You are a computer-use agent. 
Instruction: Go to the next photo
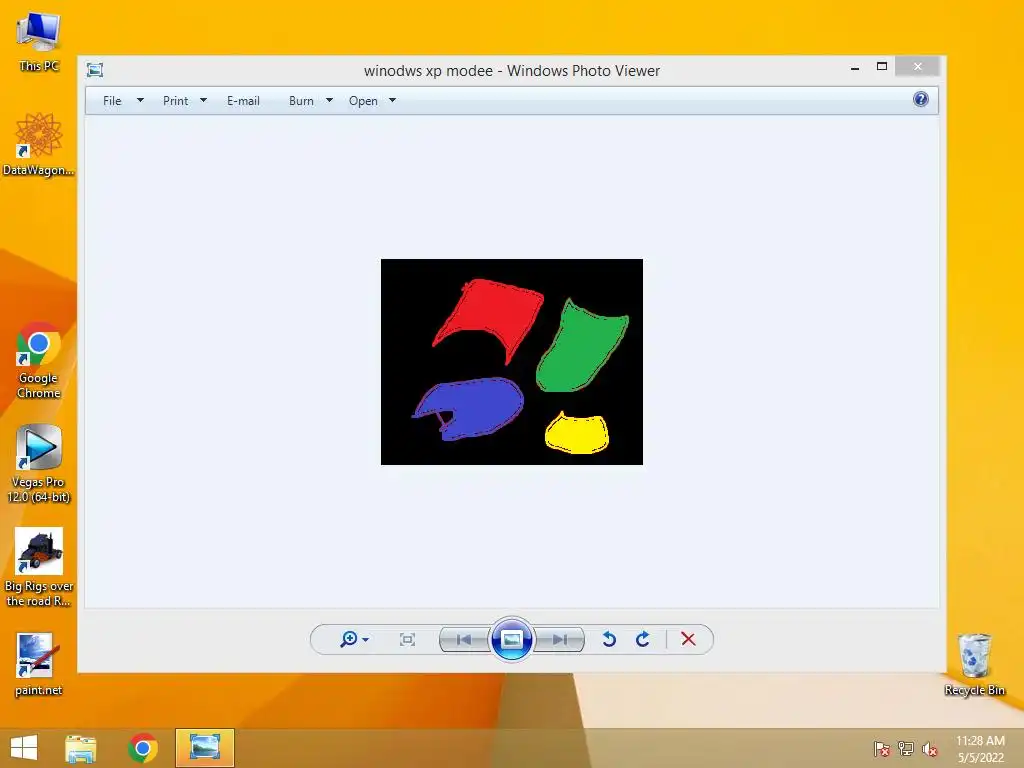coord(559,639)
